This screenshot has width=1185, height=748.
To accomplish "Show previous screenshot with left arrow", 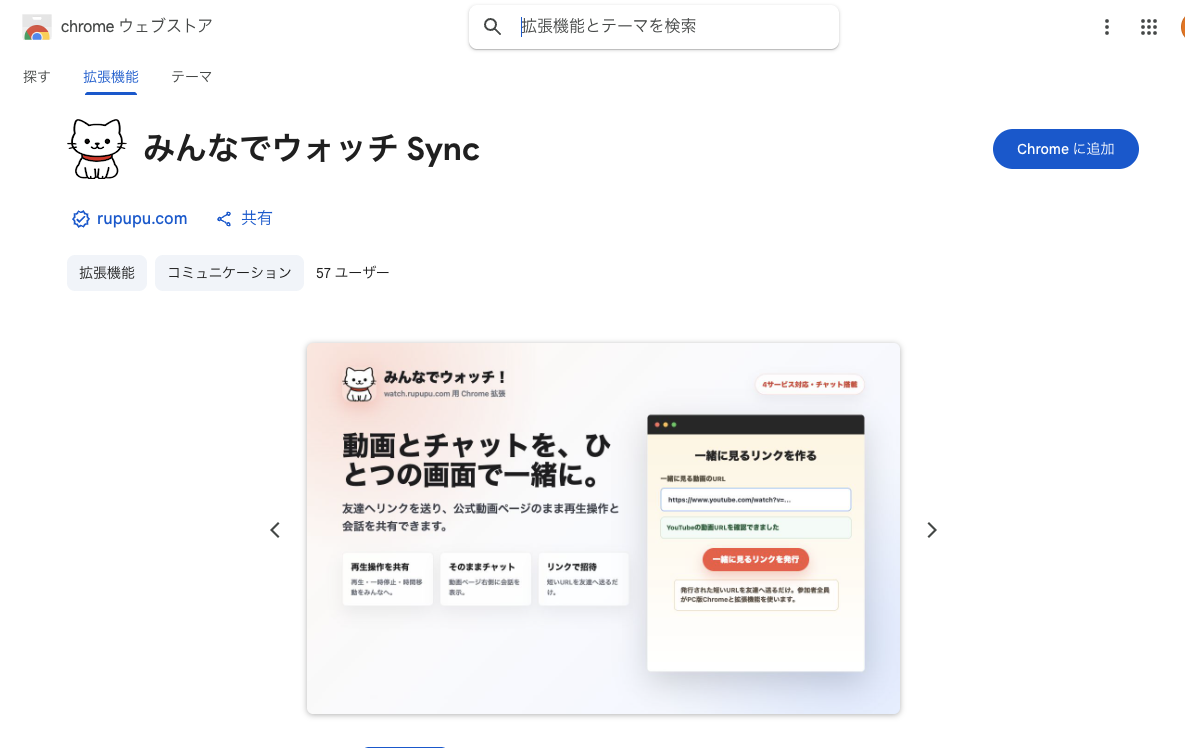I will [275, 530].
